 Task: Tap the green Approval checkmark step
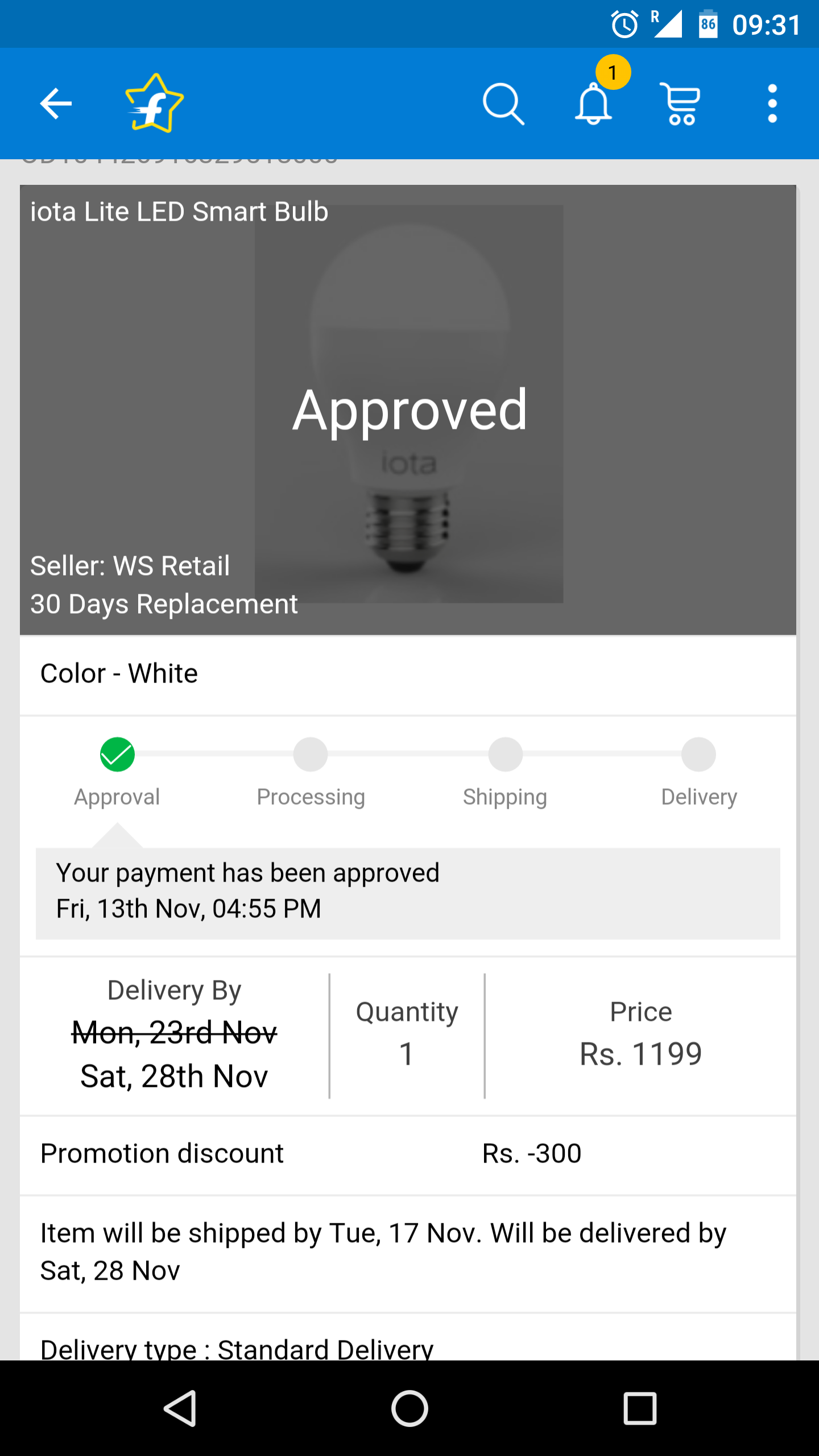click(x=117, y=755)
